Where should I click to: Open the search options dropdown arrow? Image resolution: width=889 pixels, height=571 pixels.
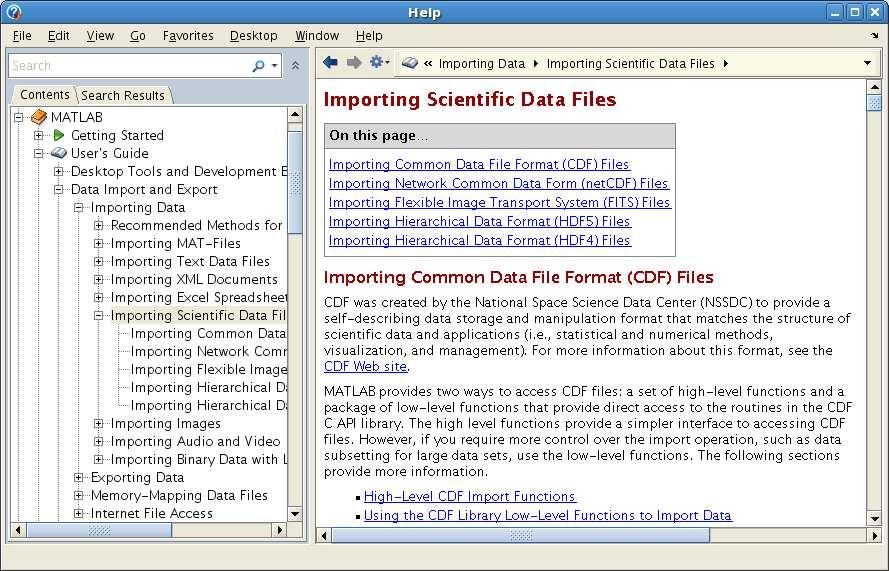tap(274, 66)
